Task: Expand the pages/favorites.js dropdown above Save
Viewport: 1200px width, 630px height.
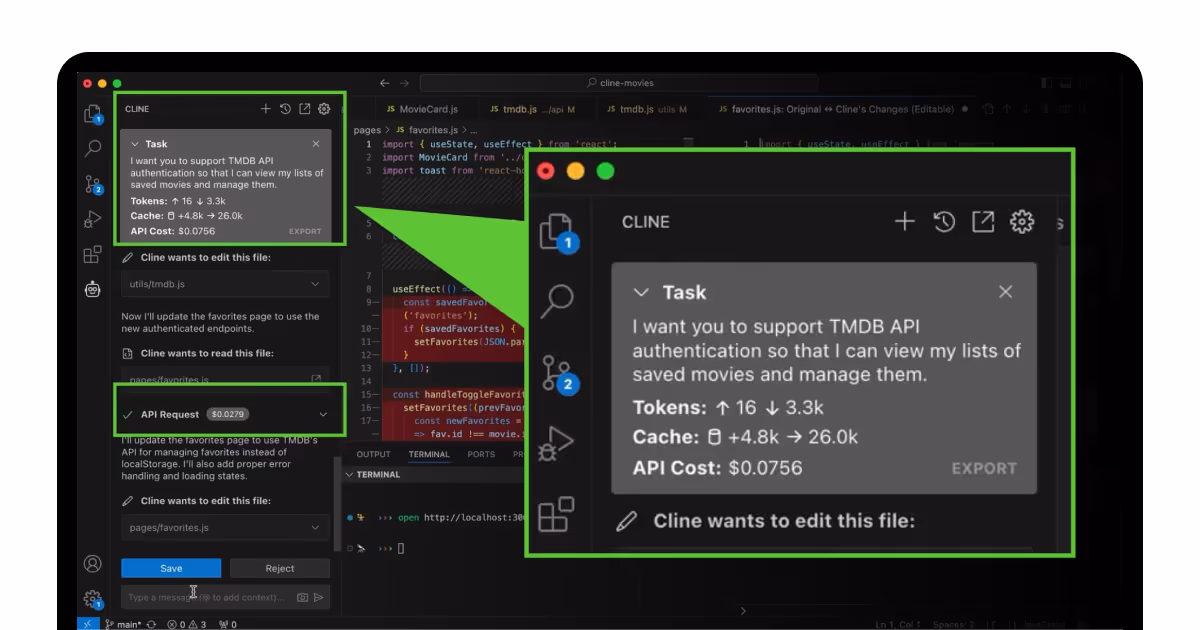Action: [316, 527]
